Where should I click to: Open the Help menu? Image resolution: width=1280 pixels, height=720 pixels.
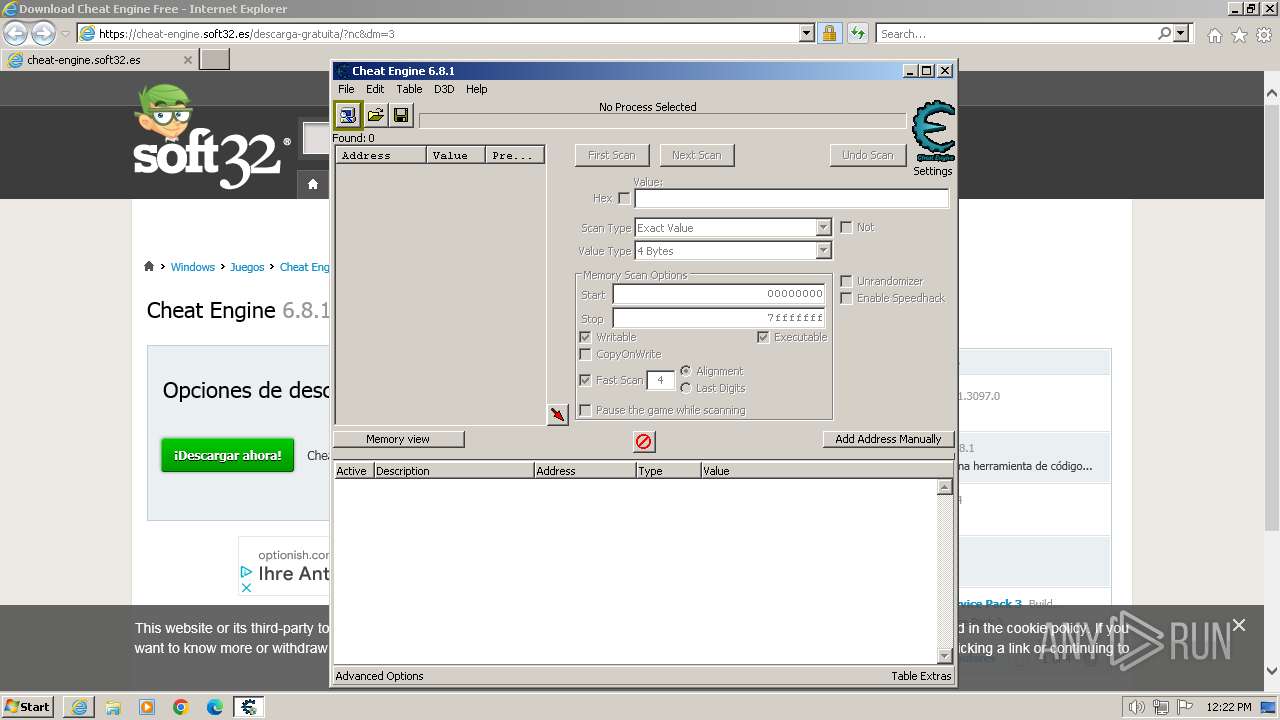point(477,89)
